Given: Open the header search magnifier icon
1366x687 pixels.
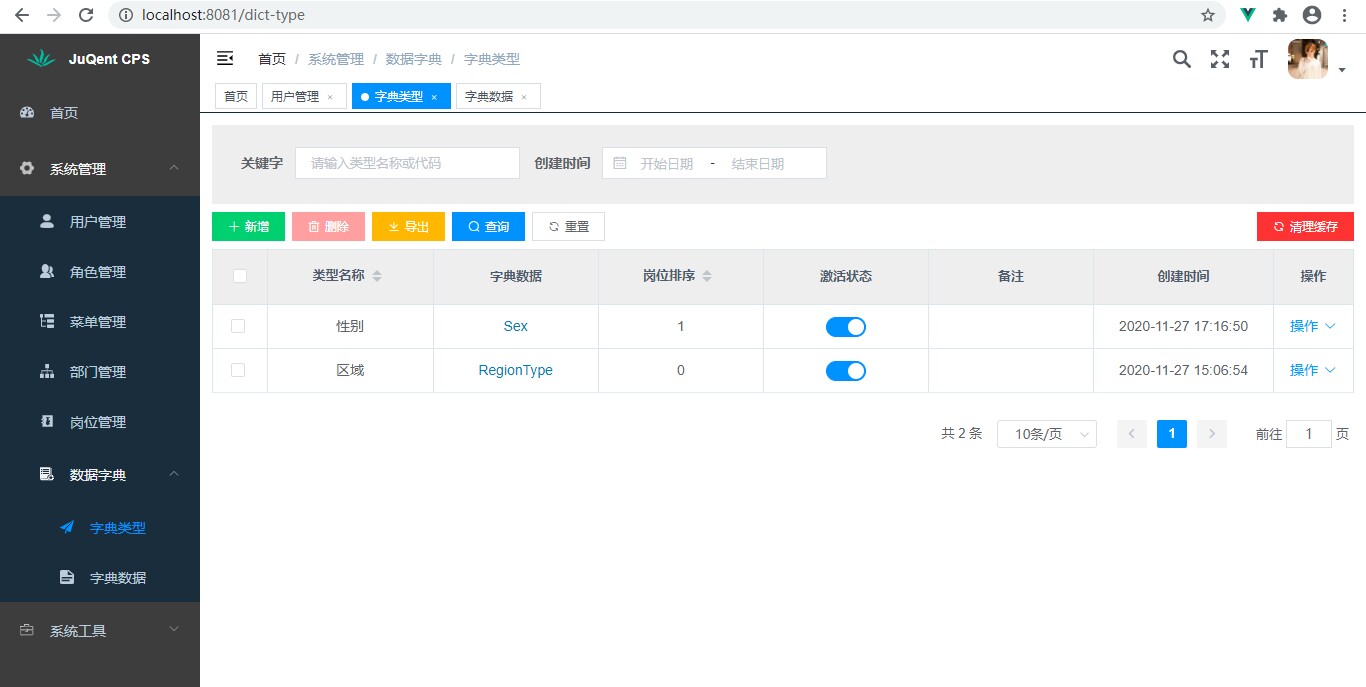Looking at the screenshot, I should pyautogui.click(x=1182, y=59).
